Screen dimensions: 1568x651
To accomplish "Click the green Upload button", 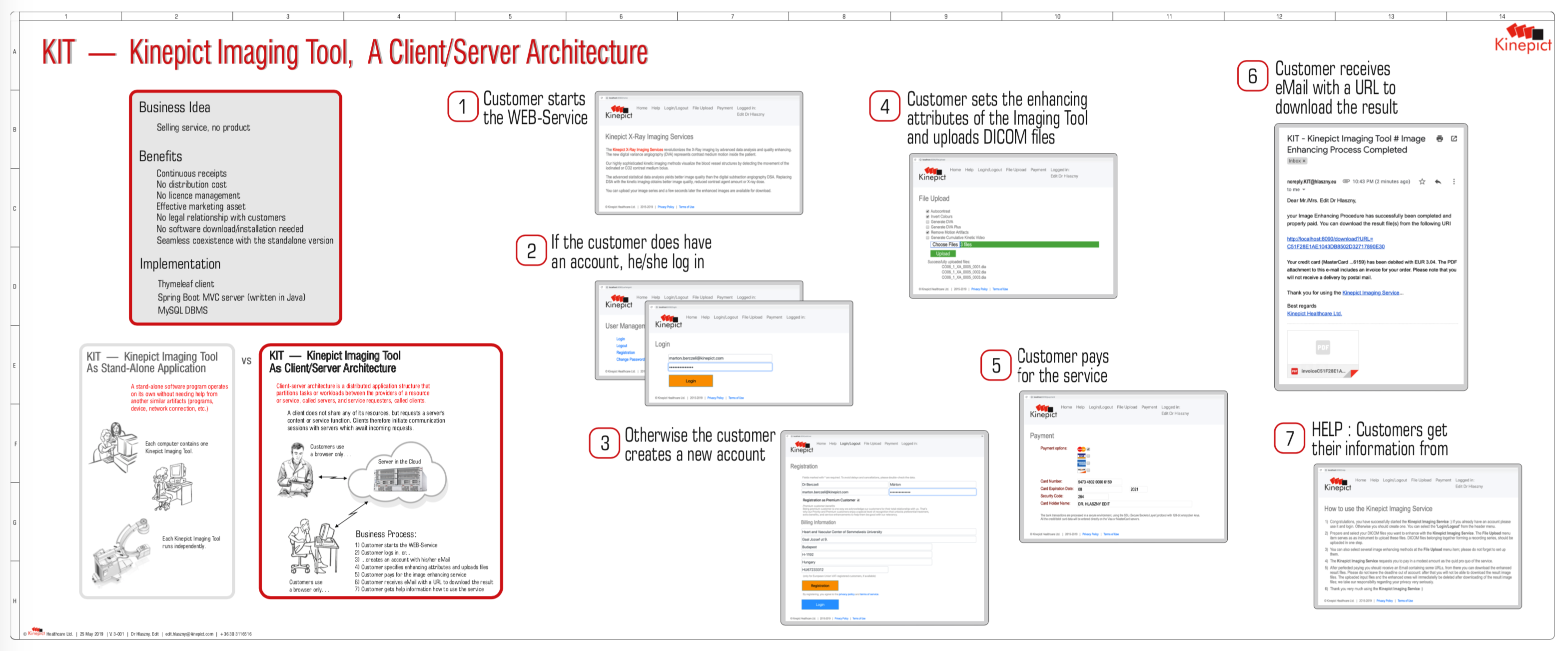I will pyautogui.click(x=943, y=254).
